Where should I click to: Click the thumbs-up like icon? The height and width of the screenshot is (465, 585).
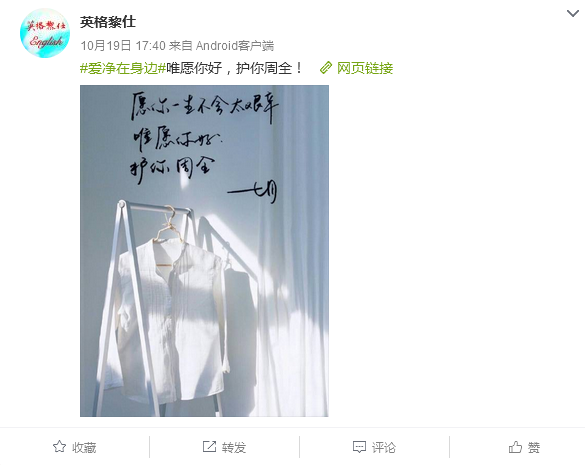click(x=515, y=447)
